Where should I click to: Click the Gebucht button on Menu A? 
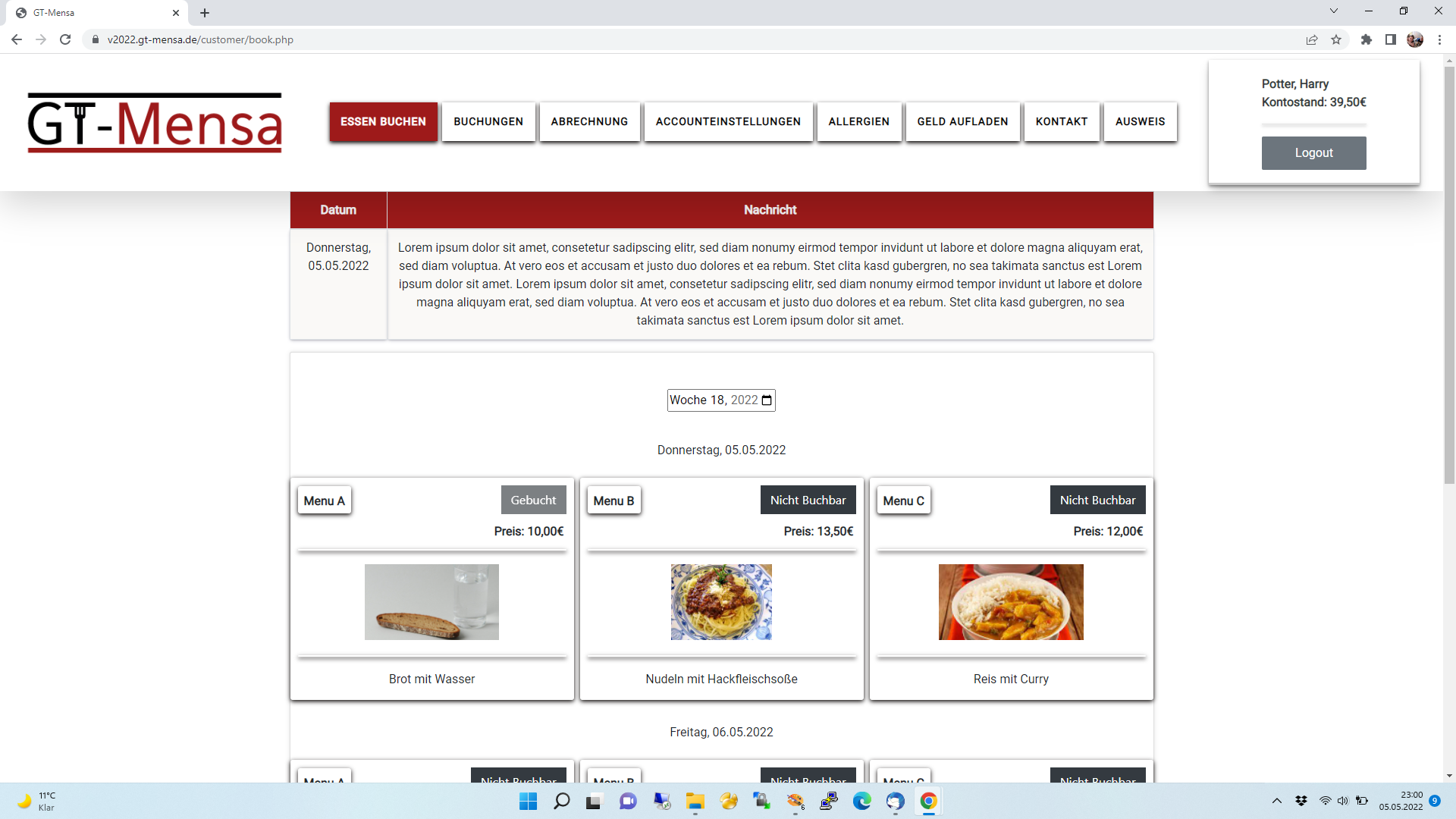coord(533,500)
